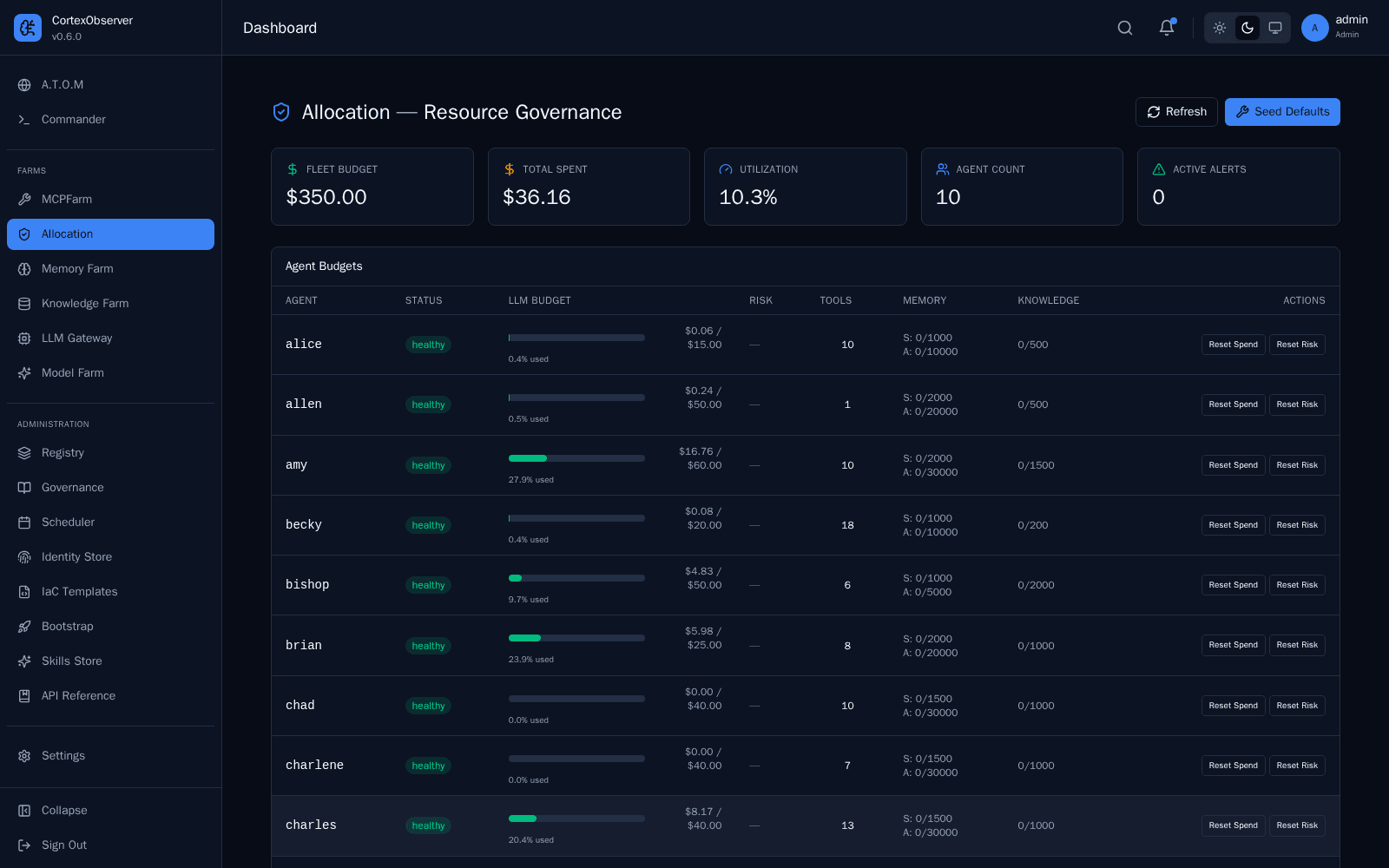Click the Model Farm sparkle icon

pyautogui.click(x=24, y=373)
